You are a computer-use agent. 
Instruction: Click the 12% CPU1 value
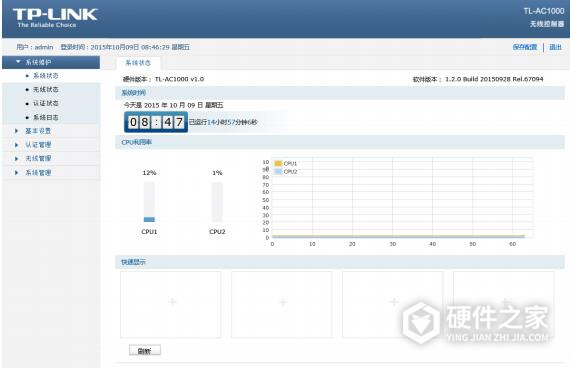point(149,173)
